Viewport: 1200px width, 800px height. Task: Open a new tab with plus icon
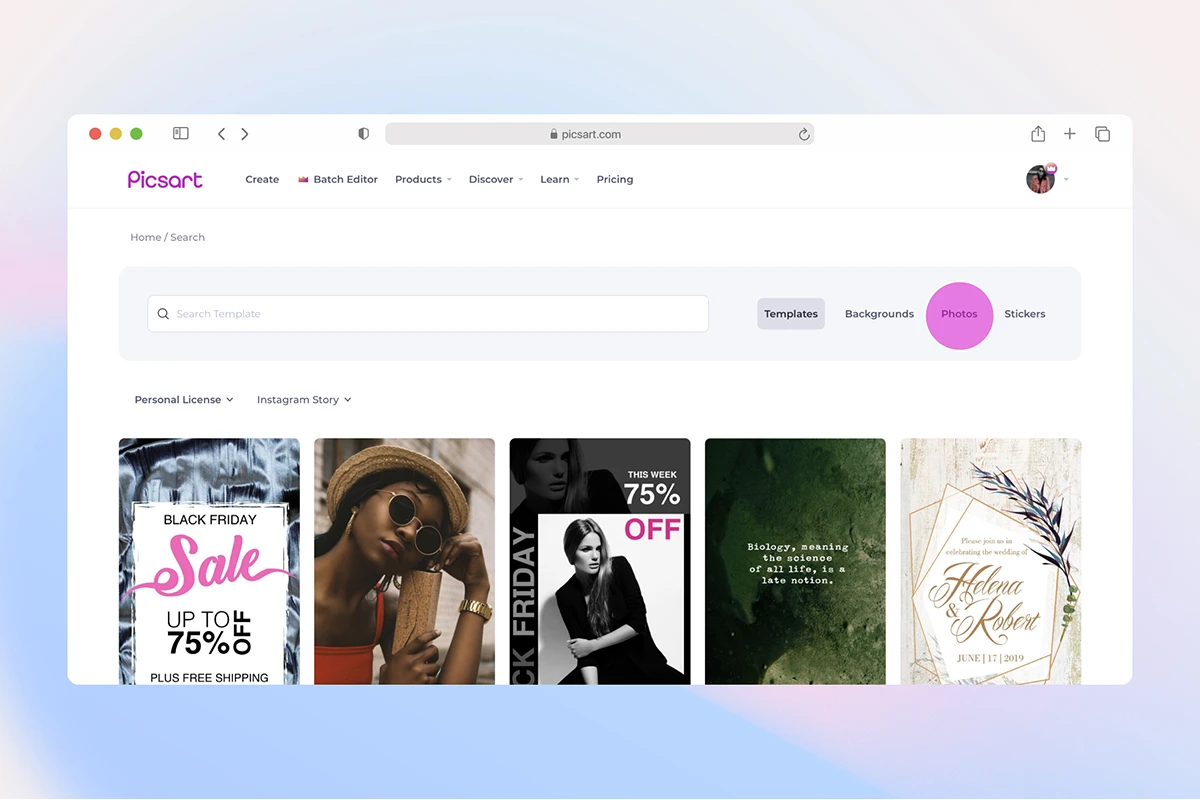[x=1069, y=134]
